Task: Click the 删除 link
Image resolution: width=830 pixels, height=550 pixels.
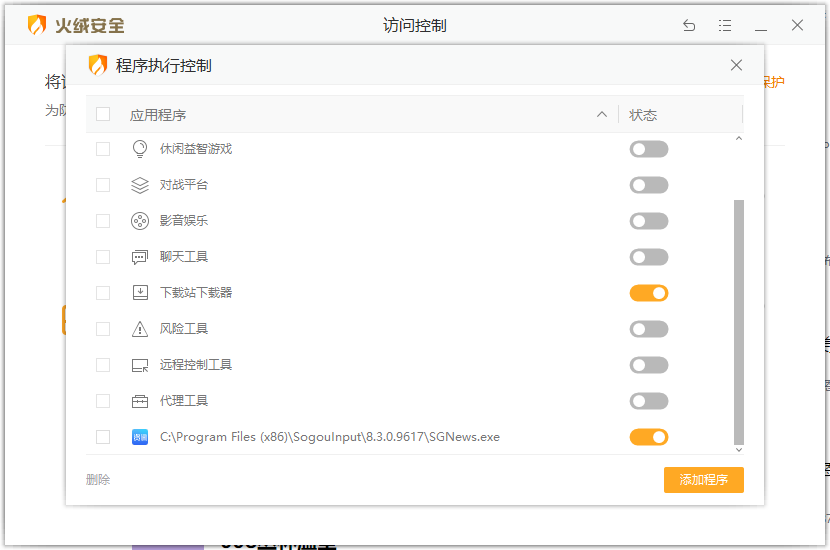Action: click(98, 480)
